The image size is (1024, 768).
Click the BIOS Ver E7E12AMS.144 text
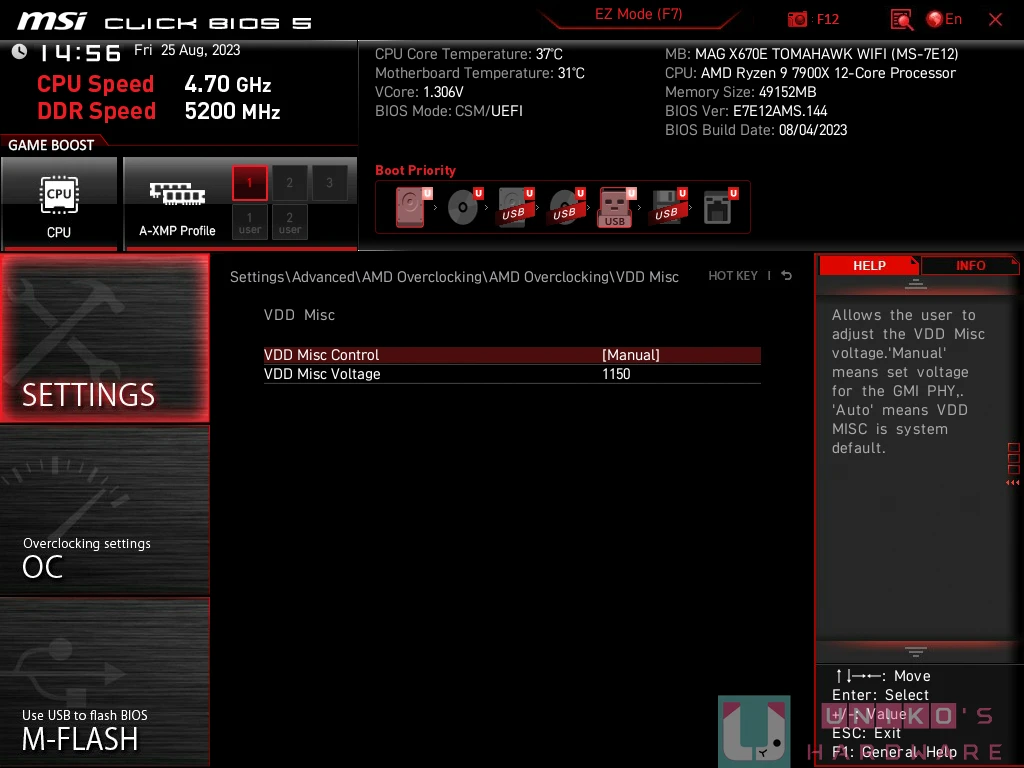click(746, 111)
